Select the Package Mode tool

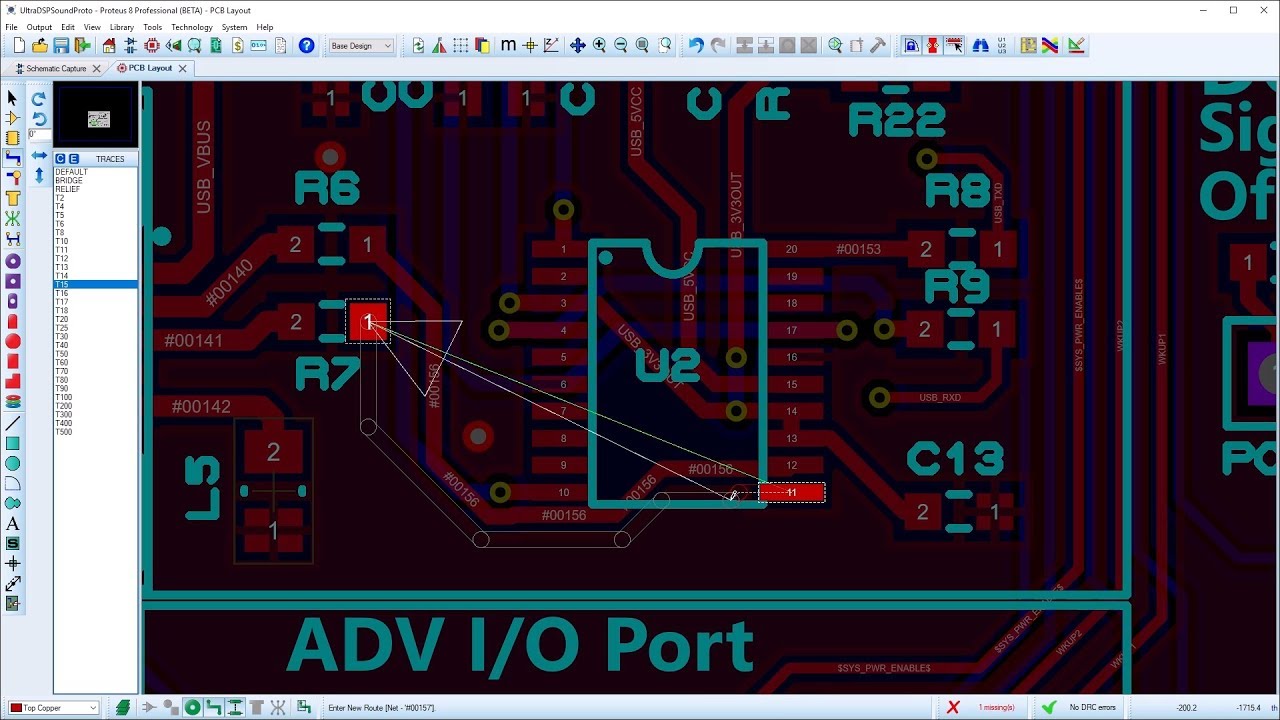[x=13, y=138]
